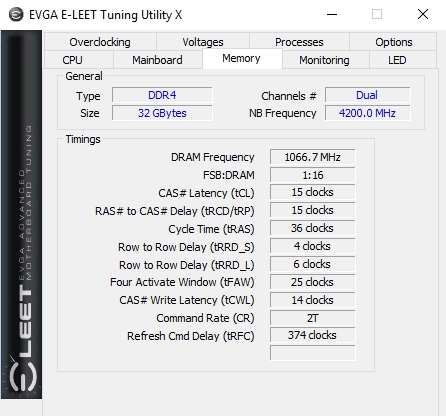Click the memory Type field showing DDR4
Image resolution: width=446 pixels, height=416 pixels.
coord(162,95)
